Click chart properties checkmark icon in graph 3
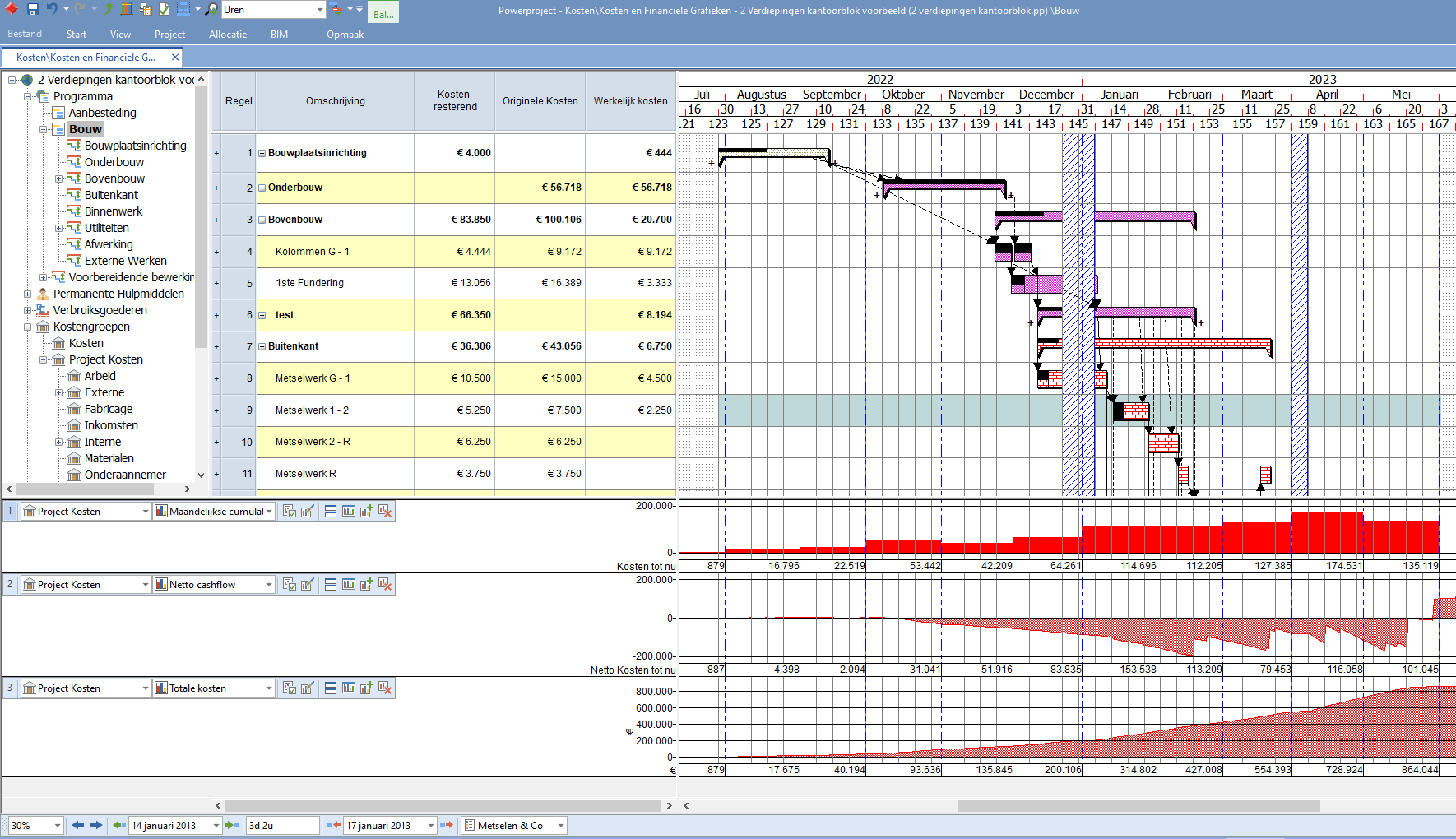Image resolution: width=1456 pixels, height=839 pixels. tap(289, 688)
